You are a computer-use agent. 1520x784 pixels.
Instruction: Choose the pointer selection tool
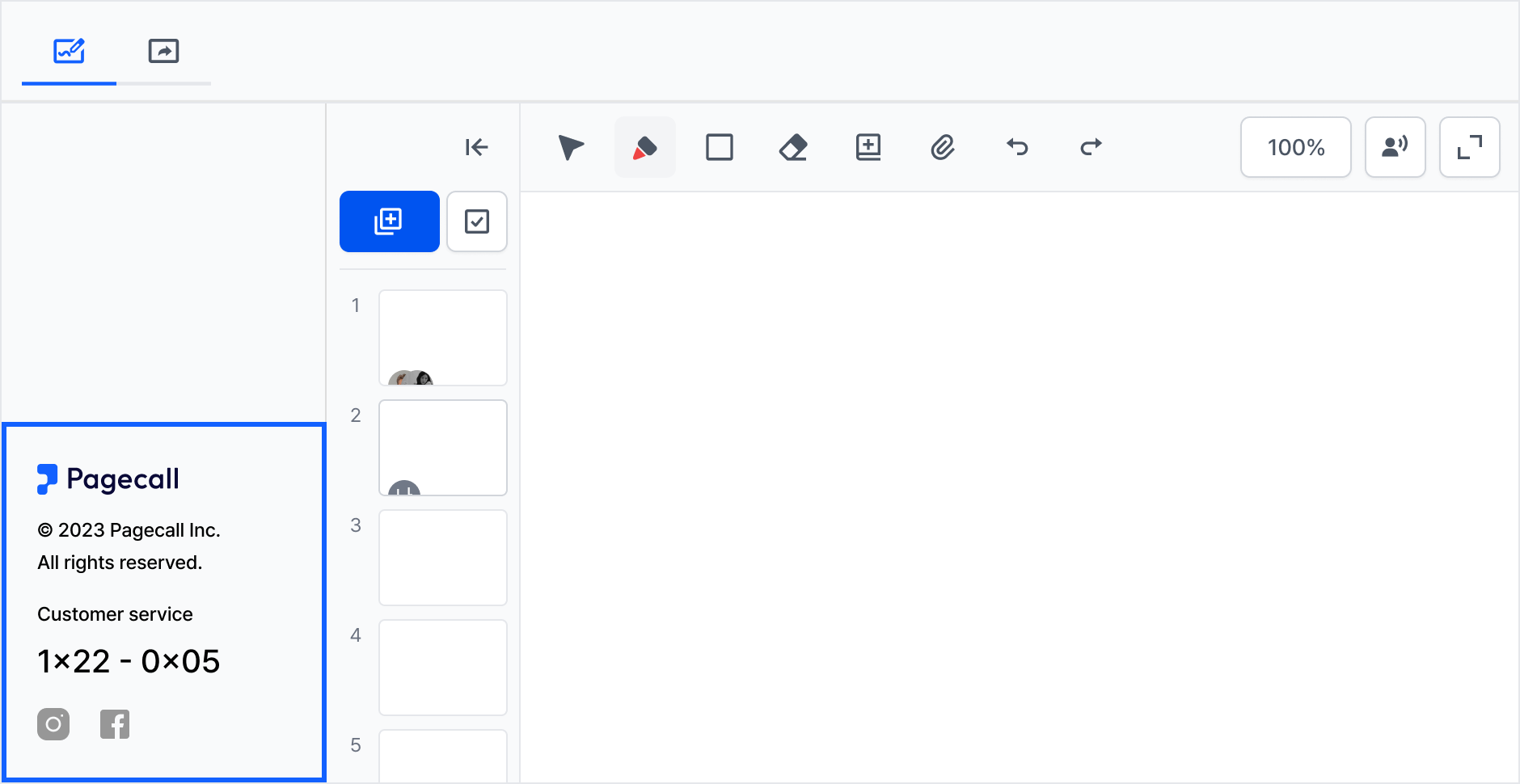(571, 147)
